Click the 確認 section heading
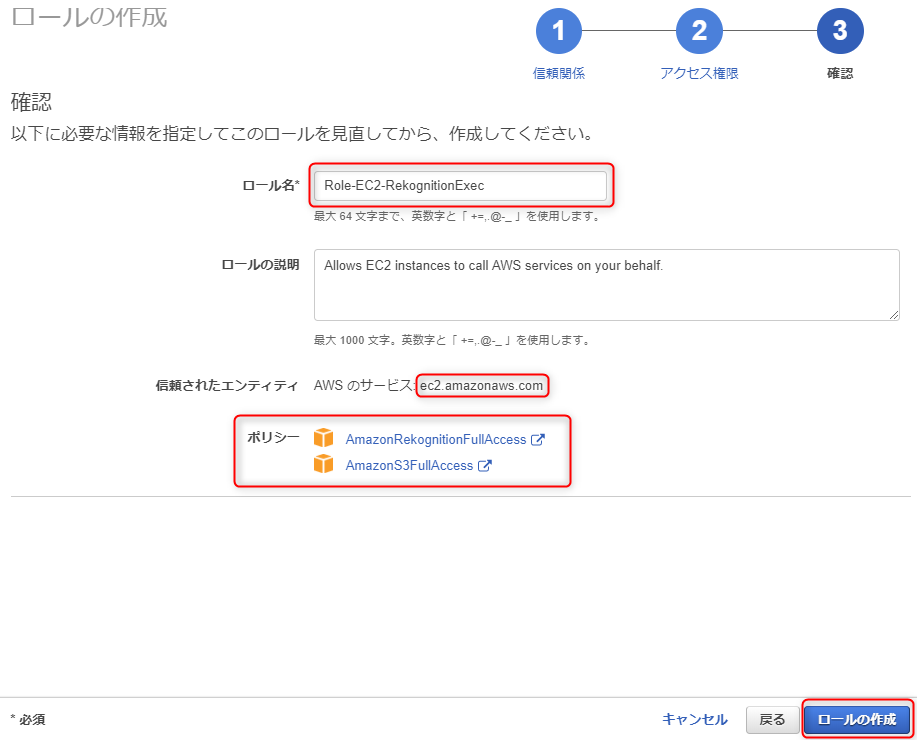 click(32, 102)
